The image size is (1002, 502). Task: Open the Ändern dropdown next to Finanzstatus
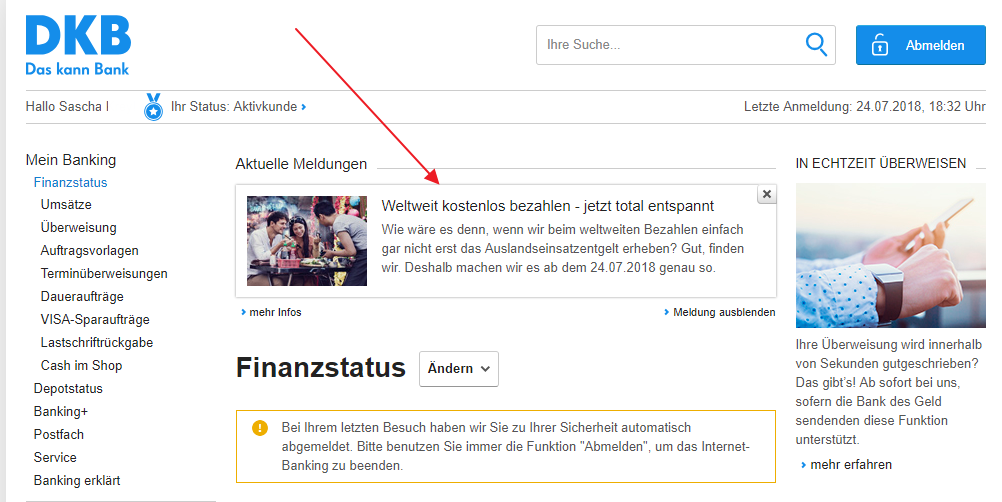[458, 368]
